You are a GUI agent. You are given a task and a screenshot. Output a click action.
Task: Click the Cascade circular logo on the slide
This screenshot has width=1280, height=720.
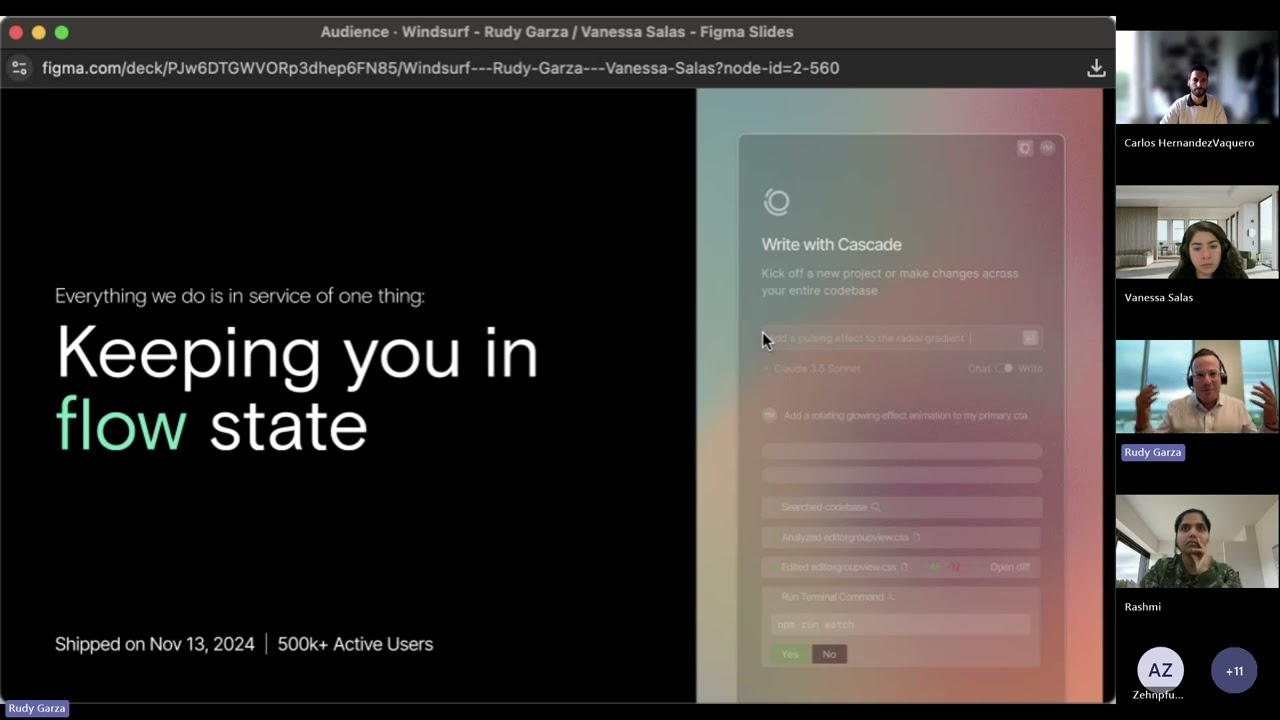click(x=776, y=202)
